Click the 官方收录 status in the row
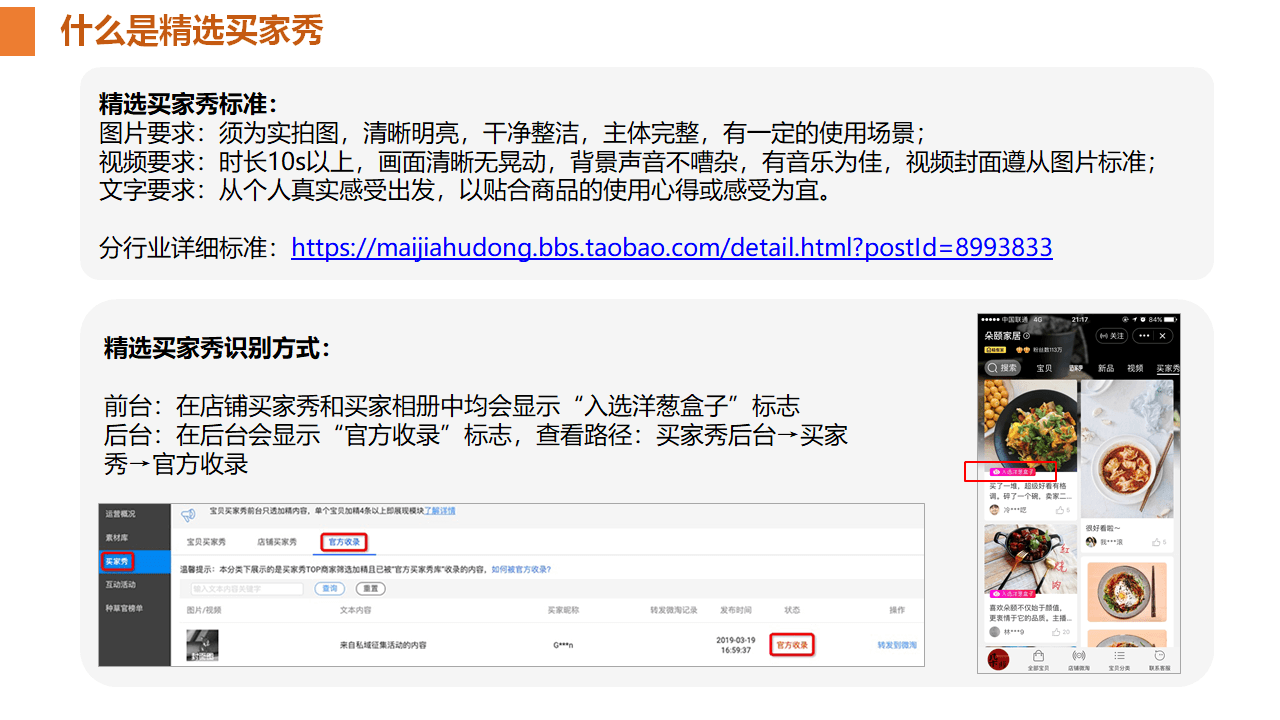The image size is (1280, 720). pyautogui.click(x=792, y=645)
